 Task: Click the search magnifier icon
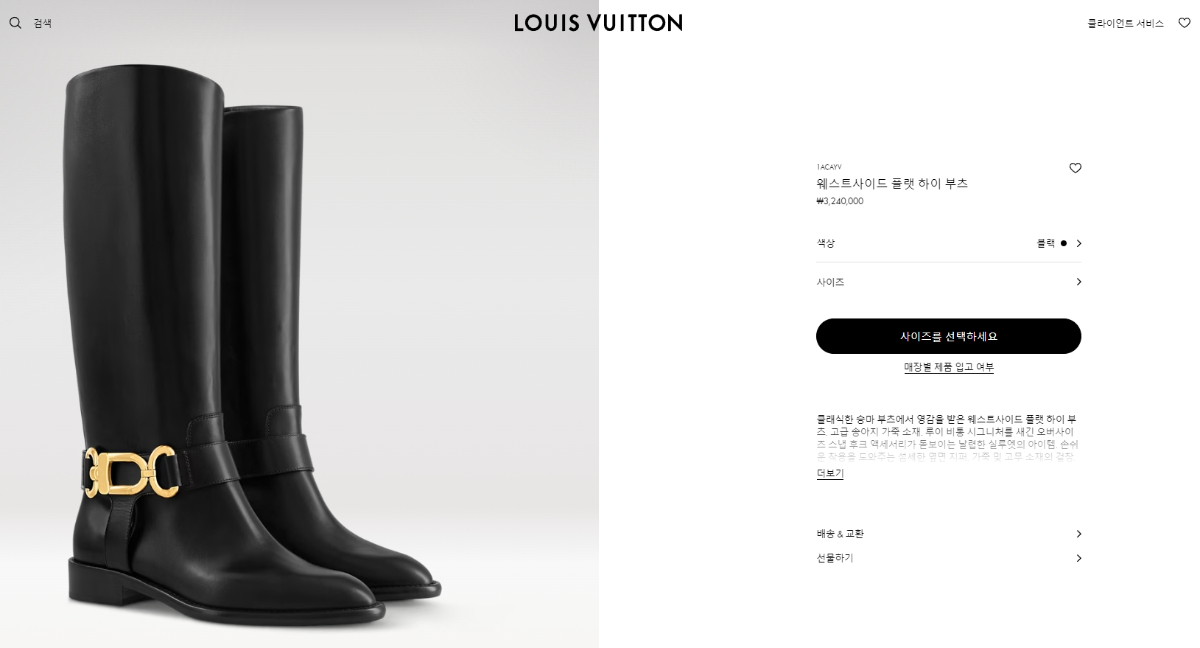(x=15, y=23)
